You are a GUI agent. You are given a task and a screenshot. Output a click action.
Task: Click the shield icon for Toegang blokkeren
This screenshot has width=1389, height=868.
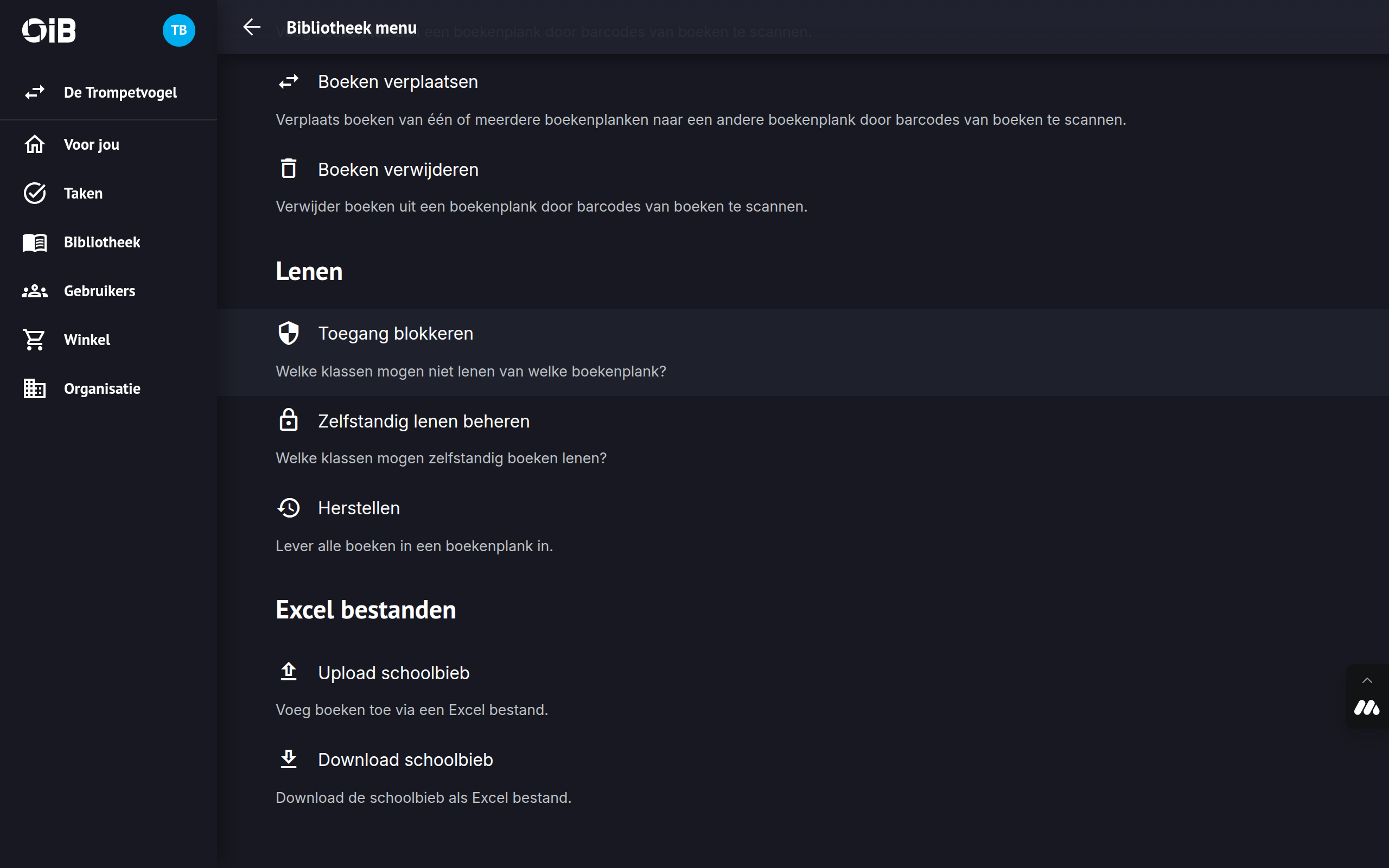pos(289,334)
